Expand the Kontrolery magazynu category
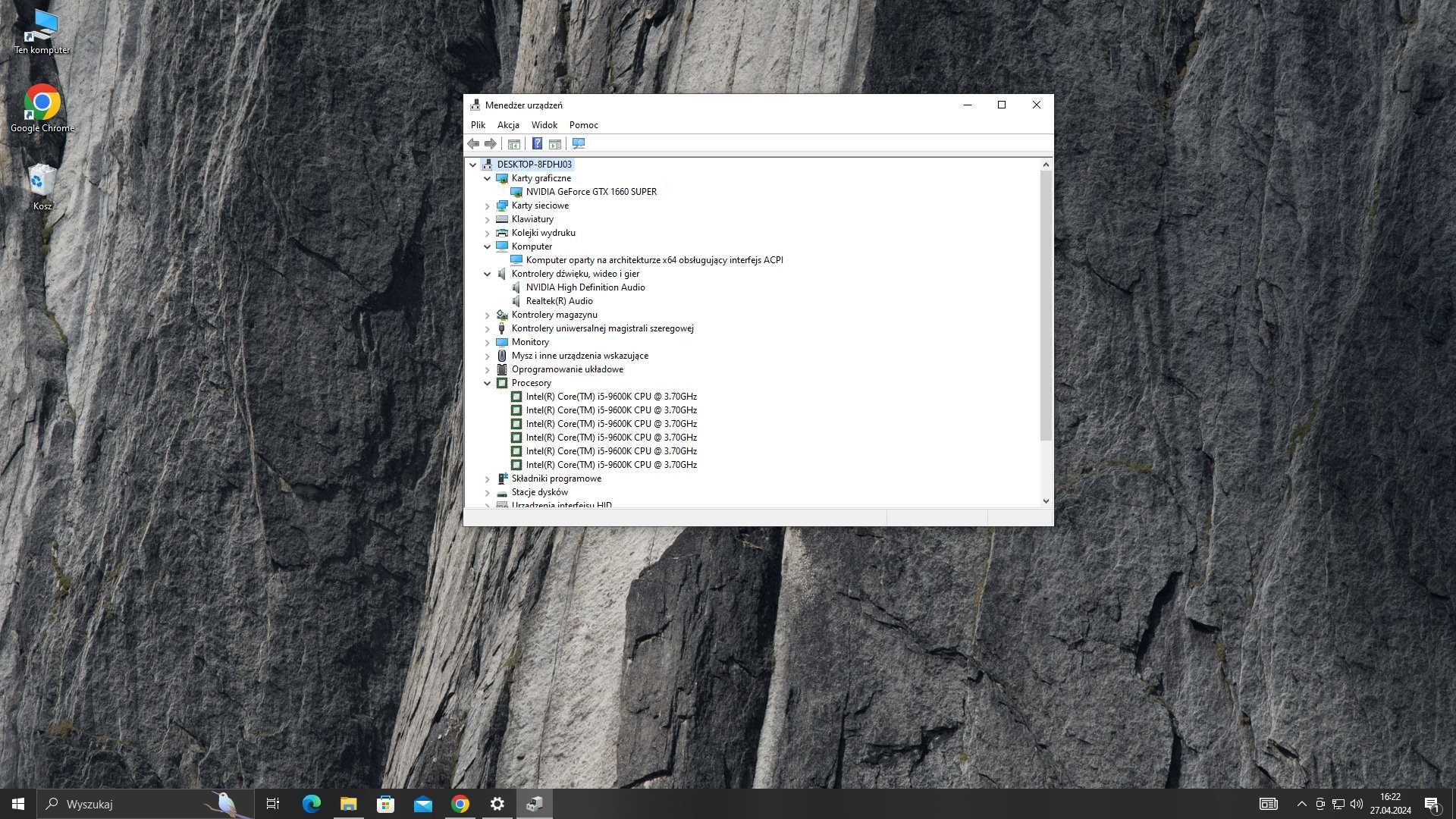The image size is (1456, 819). tap(487, 315)
